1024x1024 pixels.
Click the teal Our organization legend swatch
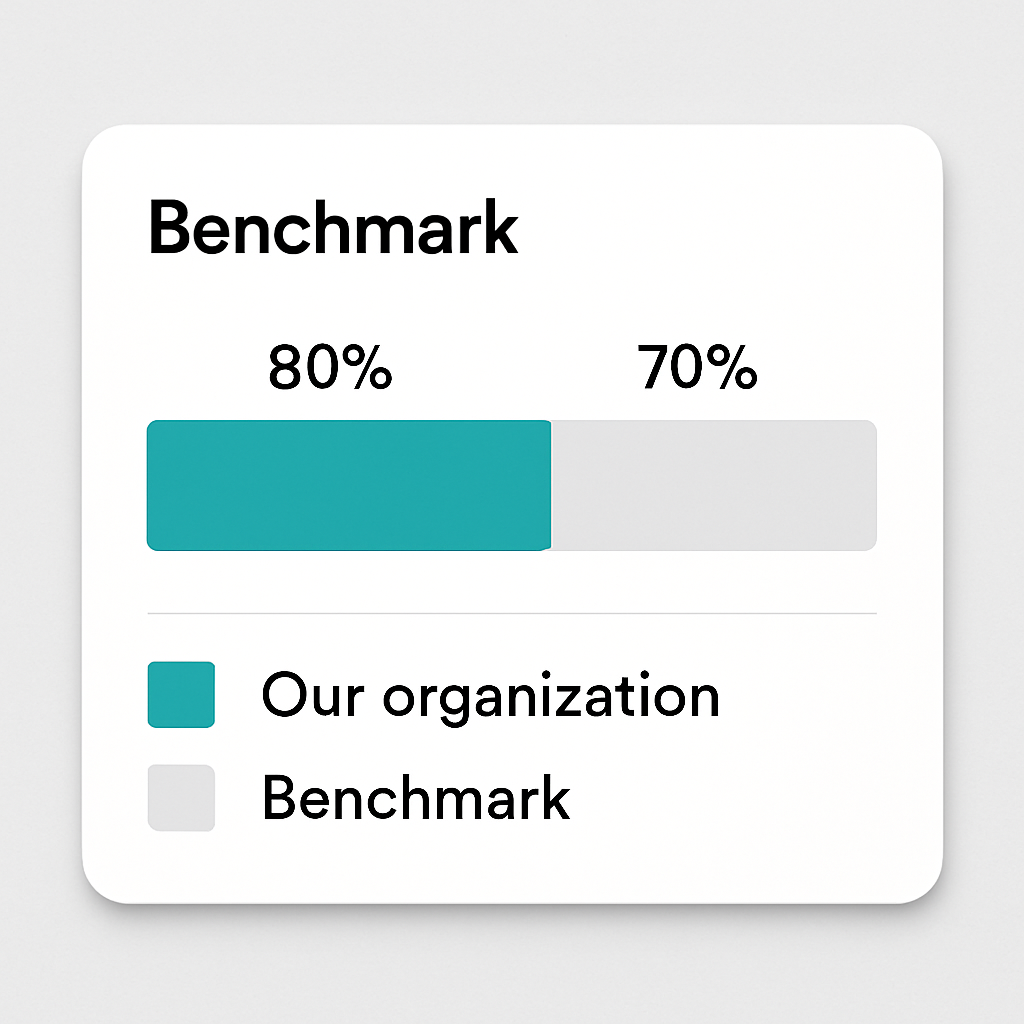(181, 694)
